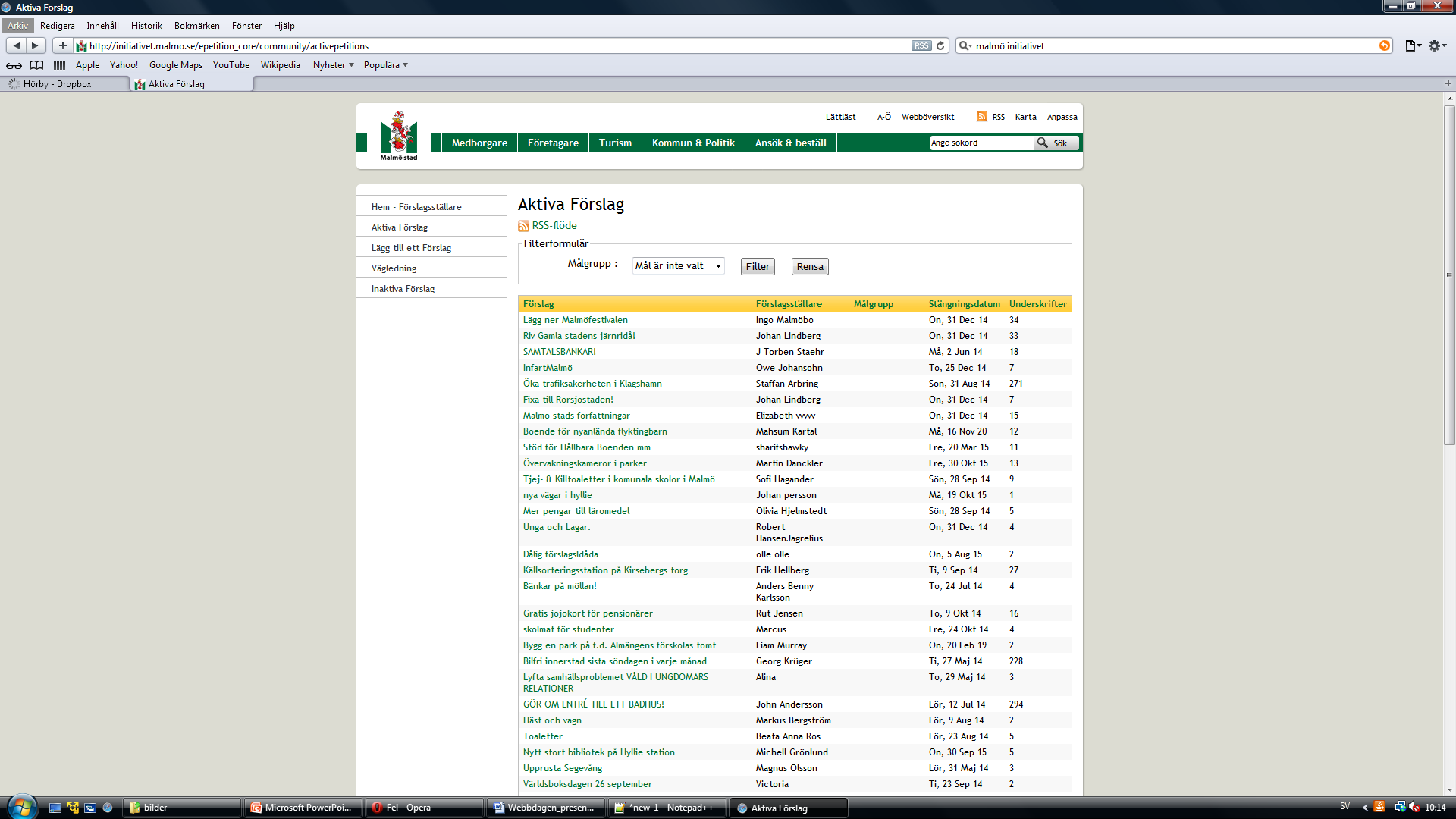Click the Malmö stad logo

tap(399, 136)
